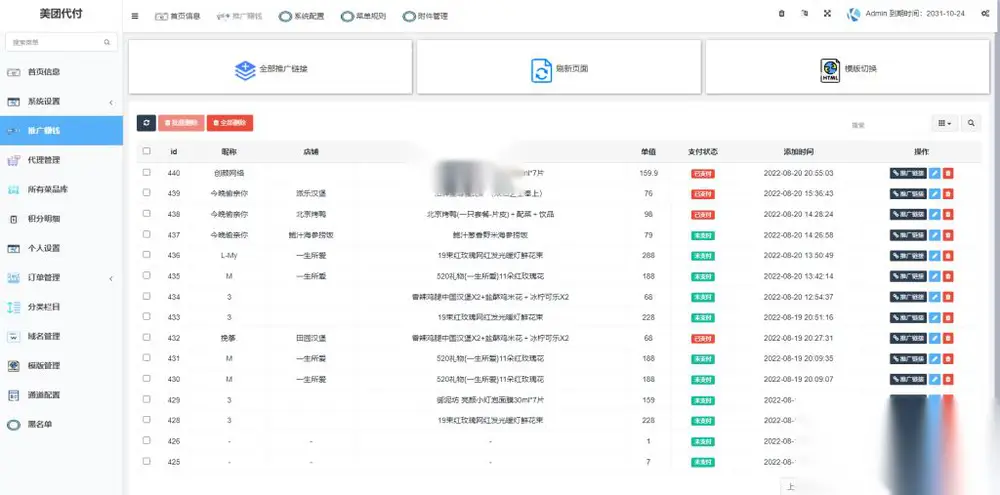
Task: Click the dark refresh icon button above table
Action: pos(147,122)
